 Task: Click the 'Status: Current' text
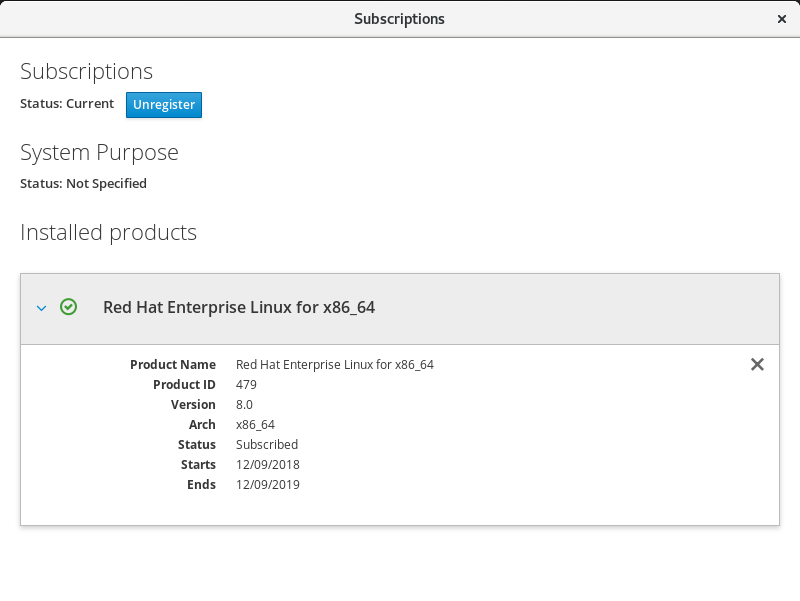click(x=67, y=104)
